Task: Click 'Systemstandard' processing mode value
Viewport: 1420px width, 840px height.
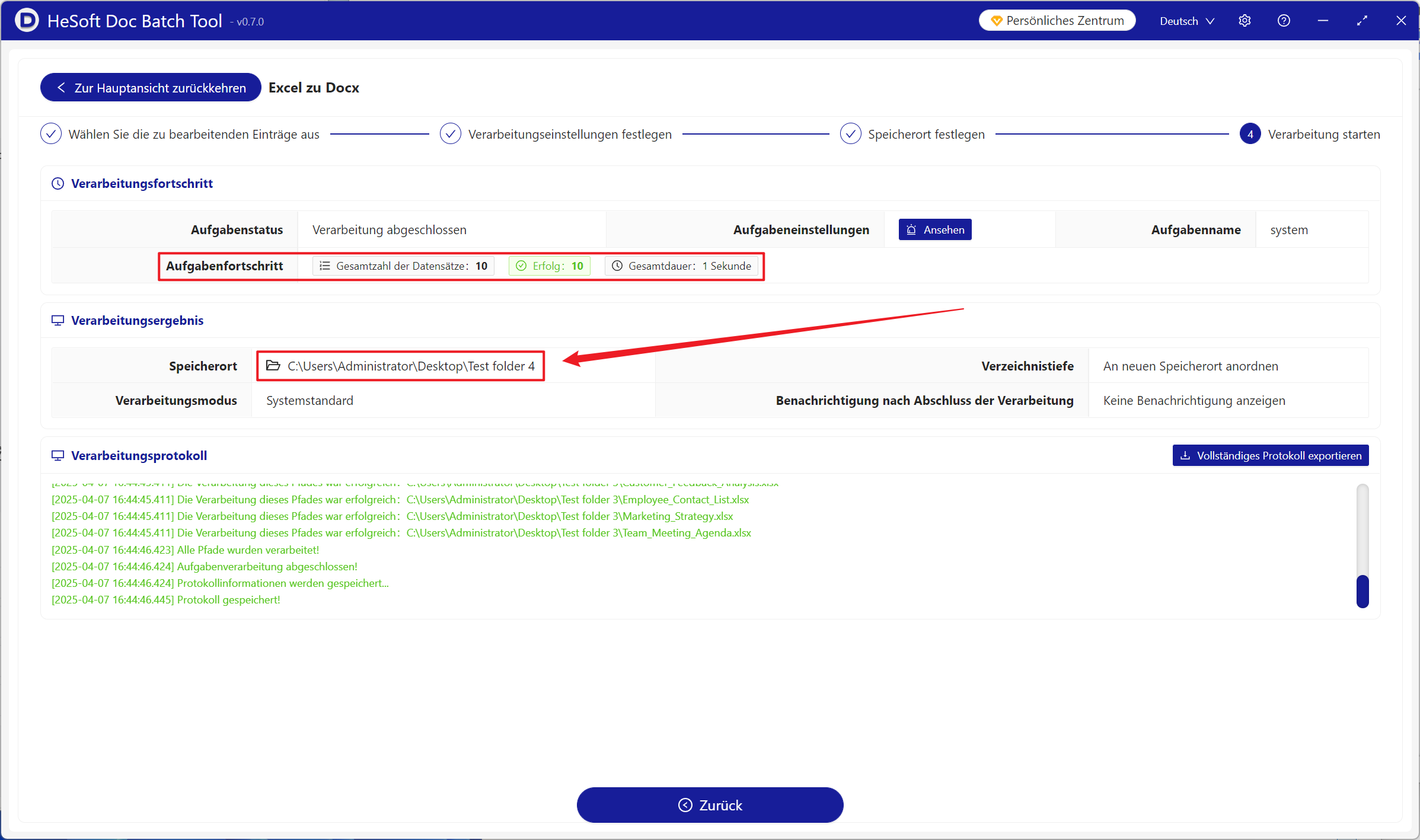Action: pos(309,401)
